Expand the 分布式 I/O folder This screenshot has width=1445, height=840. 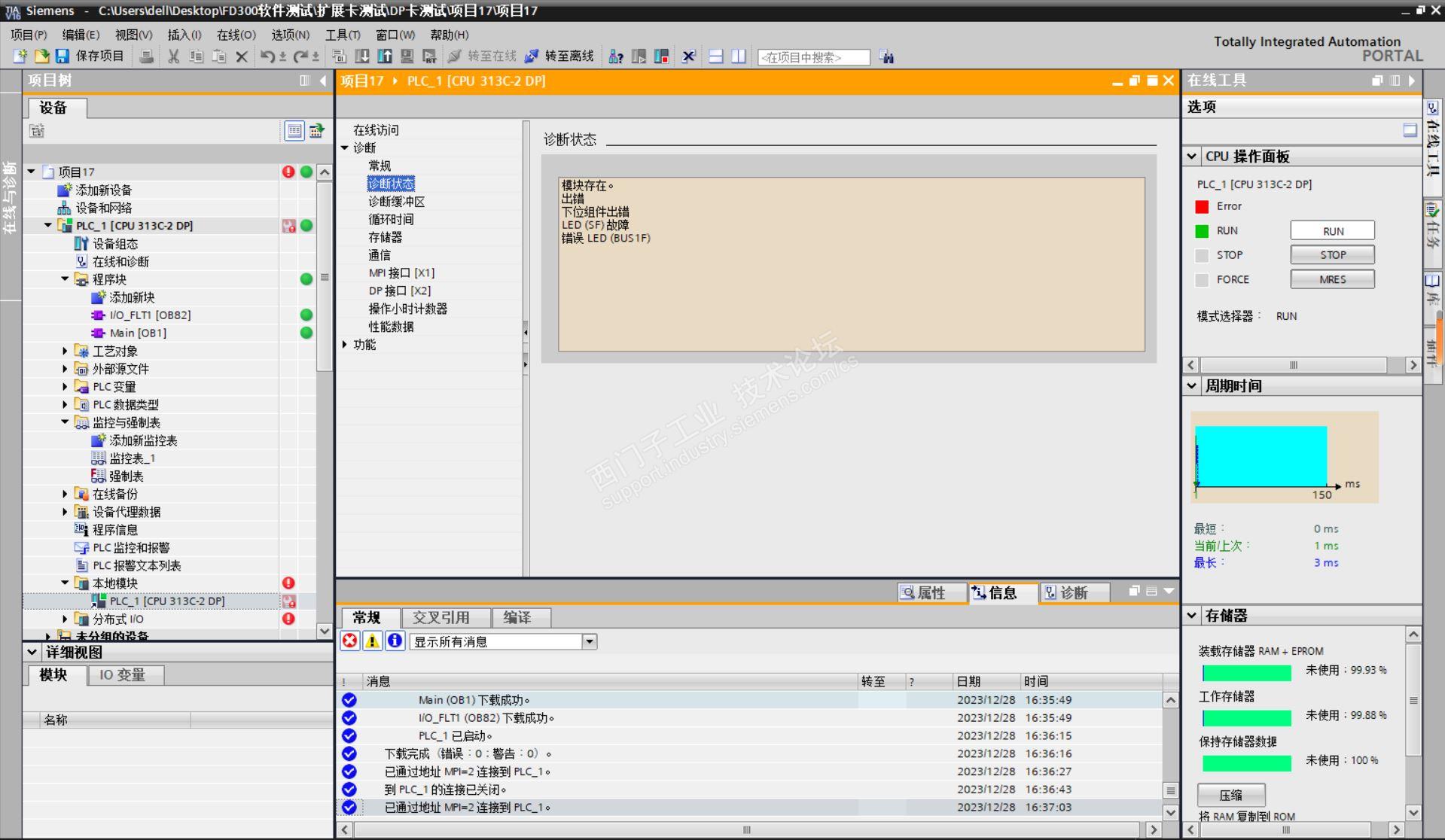pos(66,619)
